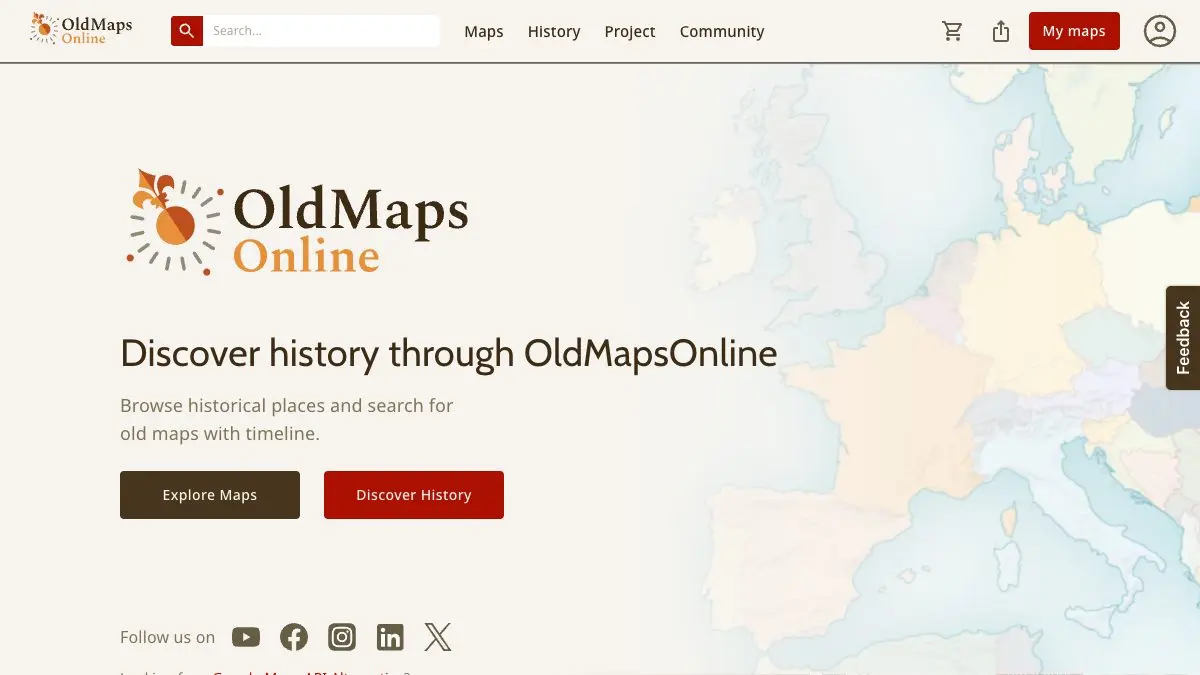The height and width of the screenshot is (675, 1200).
Task: Open the Facebook social icon
Action: pos(294,637)
